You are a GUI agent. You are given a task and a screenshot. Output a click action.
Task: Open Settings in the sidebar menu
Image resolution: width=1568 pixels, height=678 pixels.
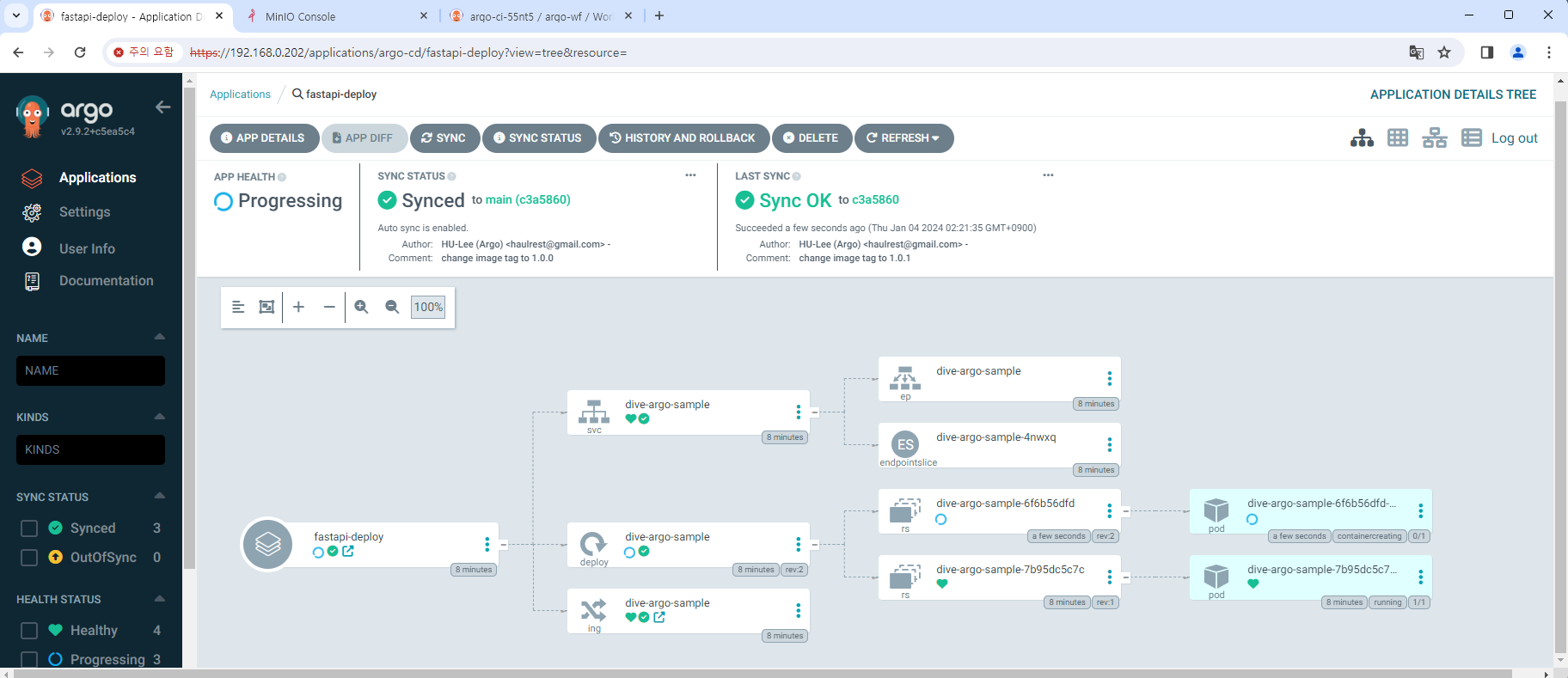85,212
